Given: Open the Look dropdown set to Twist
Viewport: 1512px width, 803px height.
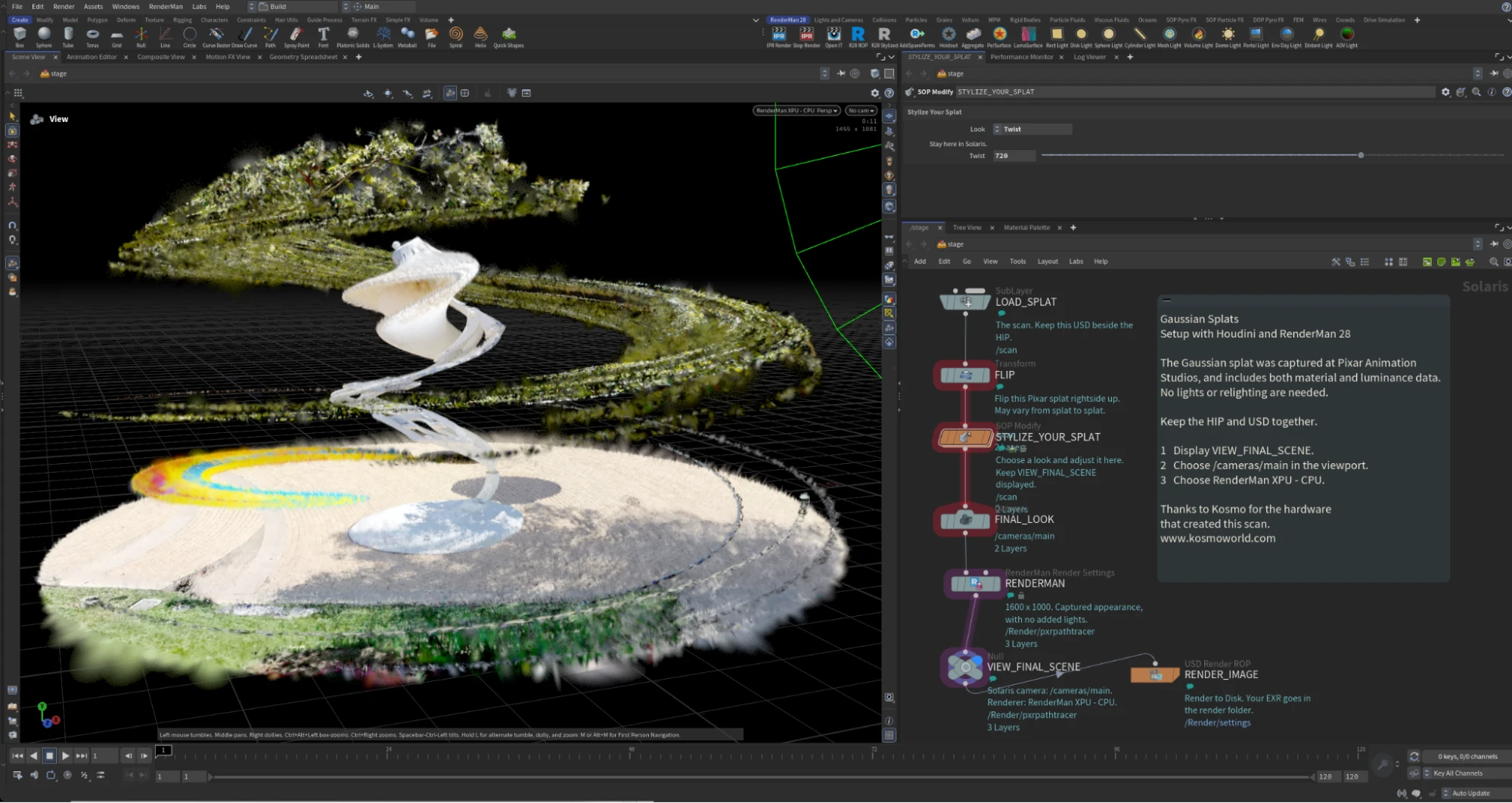Looking at the screenshot, I should [x=1032, y=129].
